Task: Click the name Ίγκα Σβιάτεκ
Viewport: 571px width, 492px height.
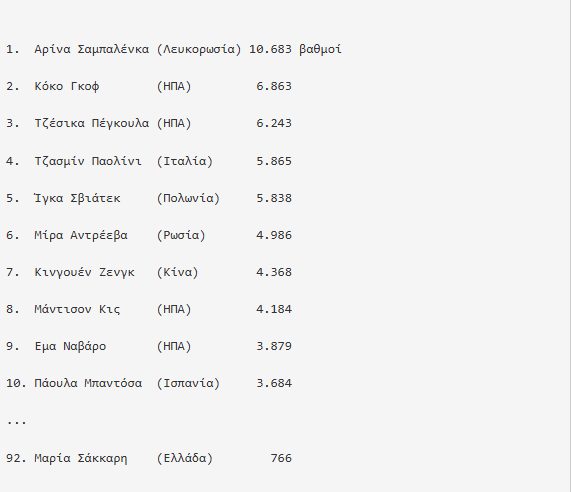Action: pos(77,198)
